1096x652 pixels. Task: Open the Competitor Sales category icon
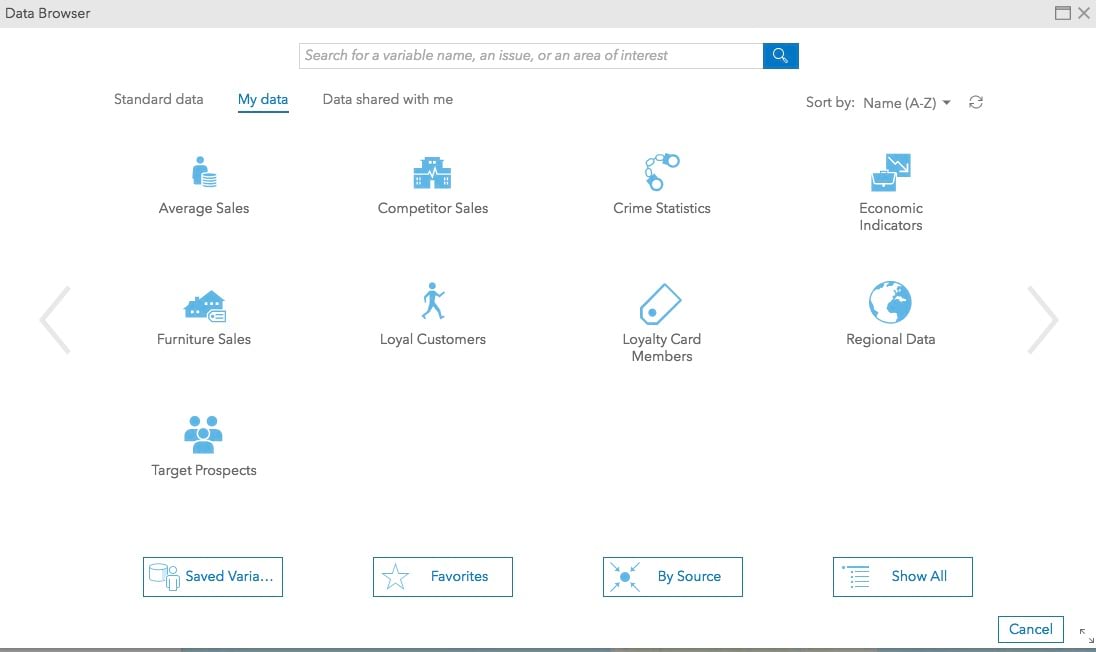(x=432, y=173)
